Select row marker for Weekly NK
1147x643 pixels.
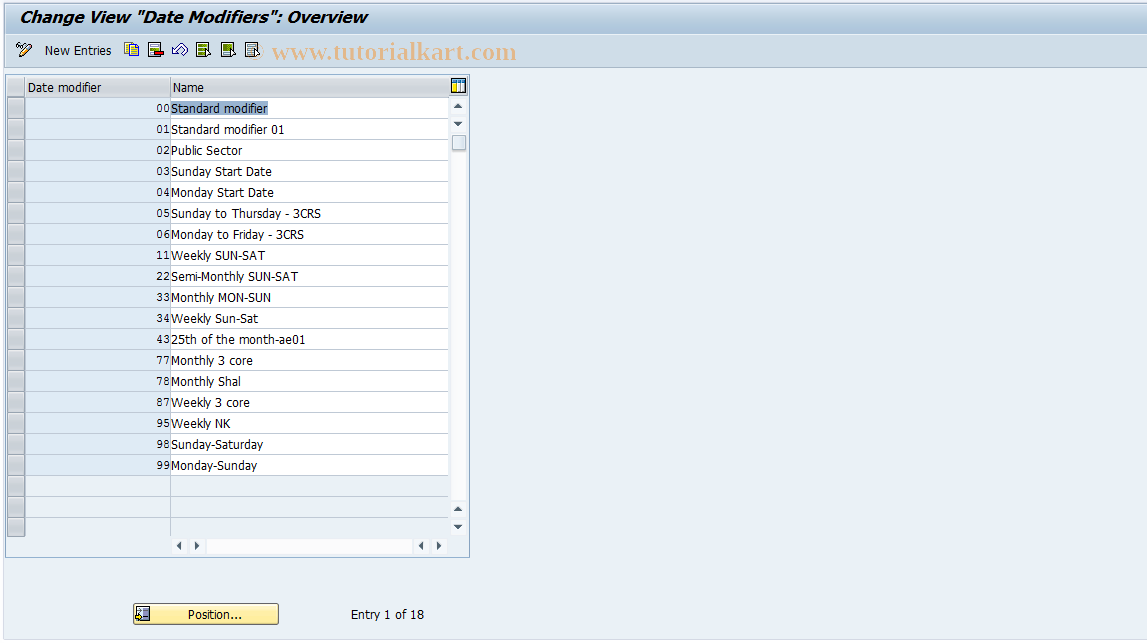(16, 424)
